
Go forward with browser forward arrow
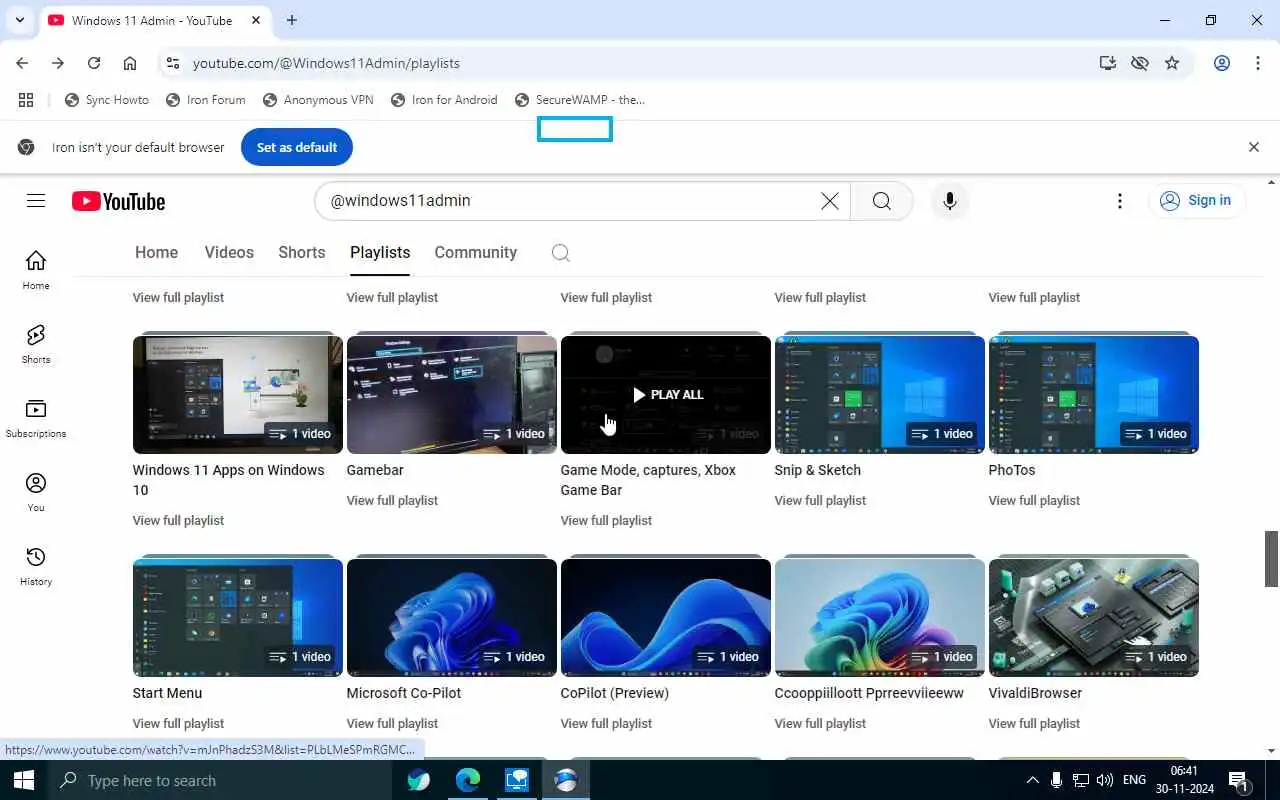[58, 63]
